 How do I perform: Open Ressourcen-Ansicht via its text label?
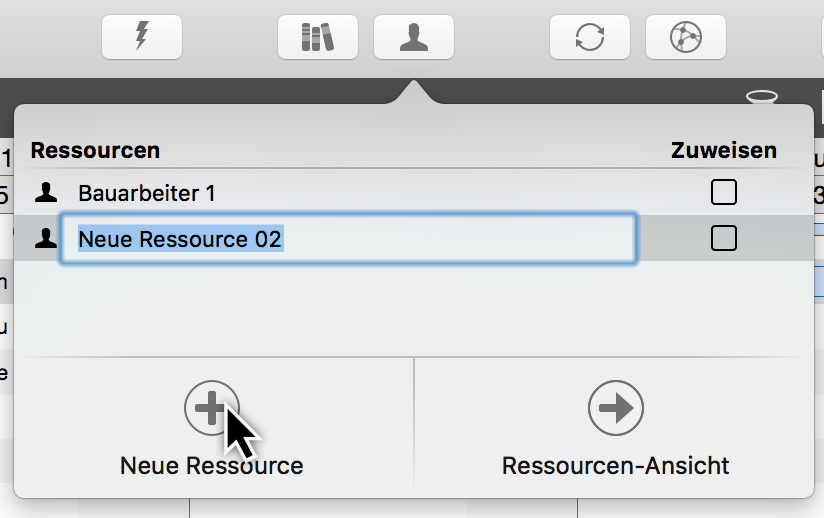pos(615,466)
